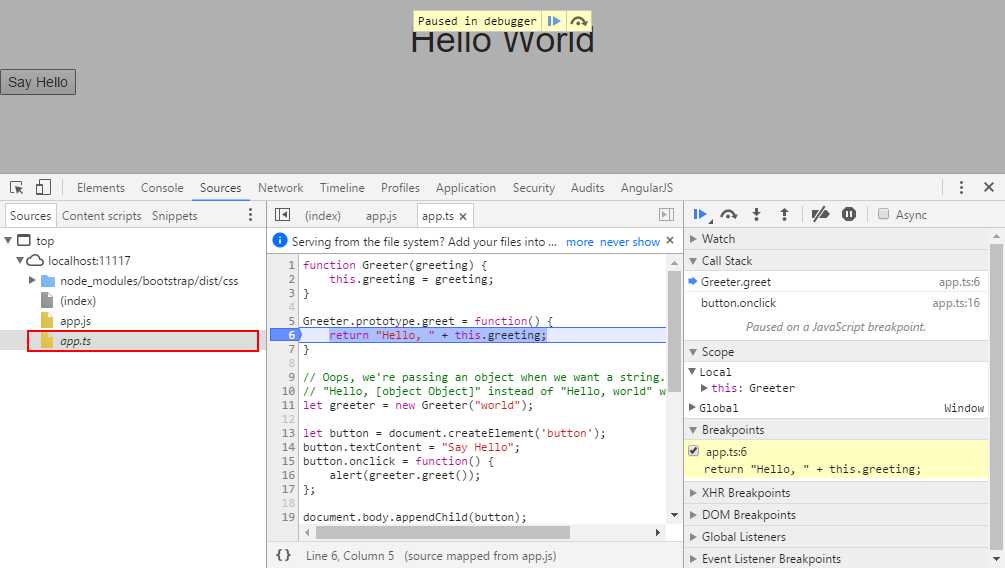Open the Sources navigator more options menu

pyautogui.click(x=251, y=215)
